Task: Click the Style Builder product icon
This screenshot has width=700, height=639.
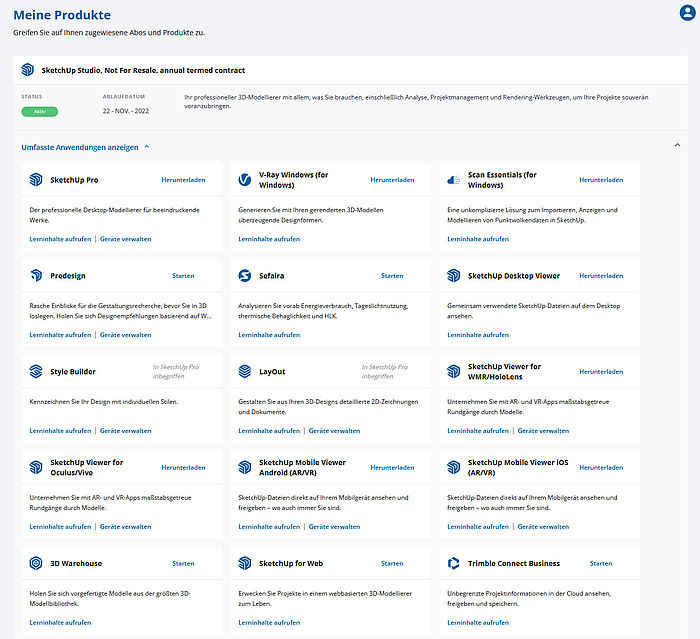Action: click(x=36, y=371)
